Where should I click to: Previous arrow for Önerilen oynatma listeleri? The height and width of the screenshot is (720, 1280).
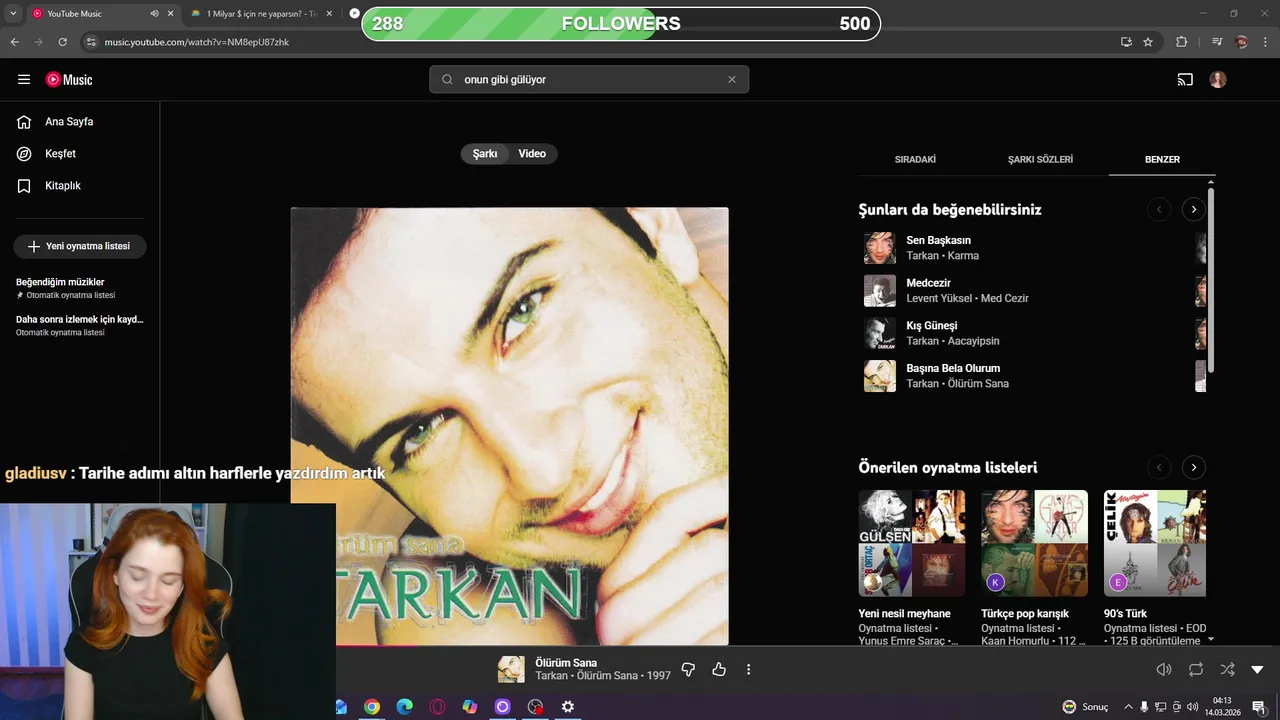pyautogui.click(x=1159, y=467)
